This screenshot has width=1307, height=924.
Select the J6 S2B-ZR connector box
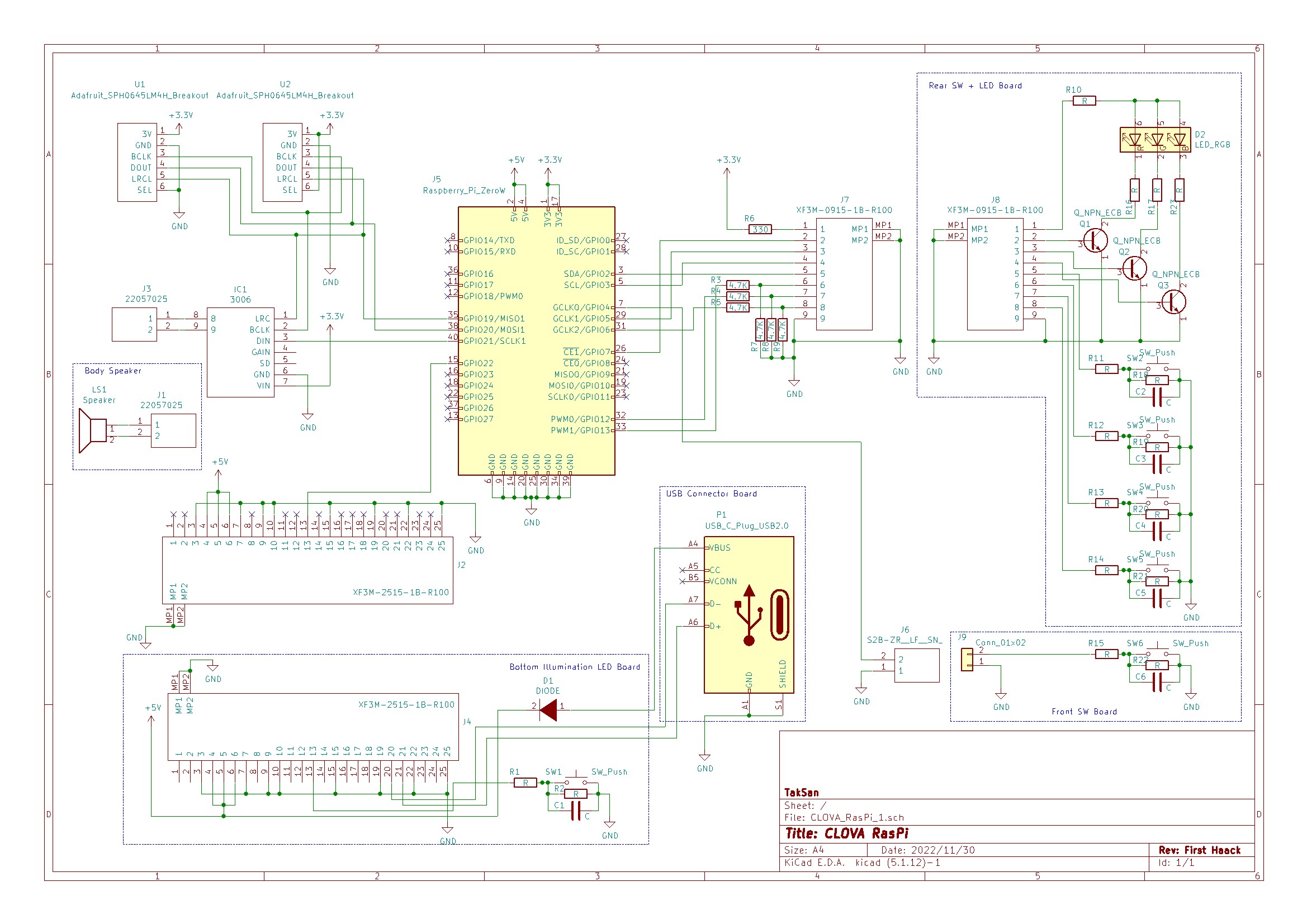[x=916, y=666]
